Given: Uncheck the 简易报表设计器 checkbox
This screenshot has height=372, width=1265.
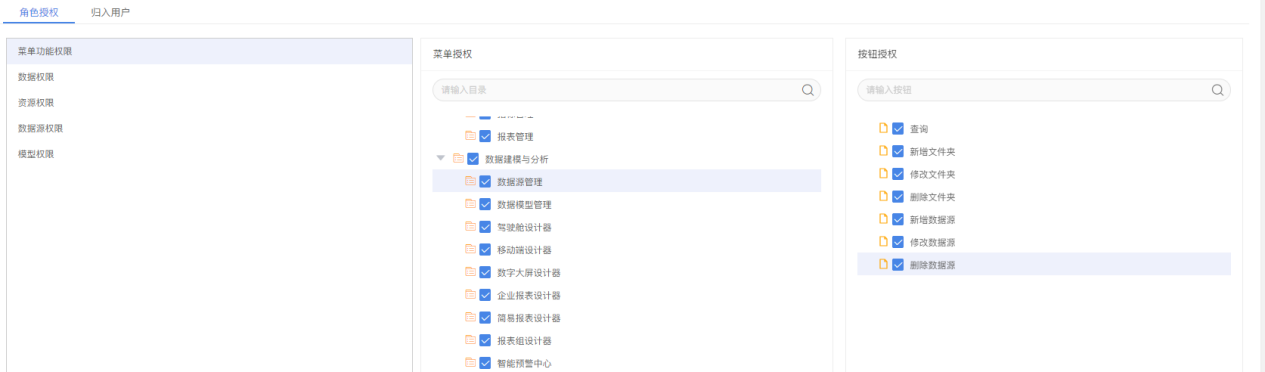Looking at the screenshot, I should (x=485, y=318).
